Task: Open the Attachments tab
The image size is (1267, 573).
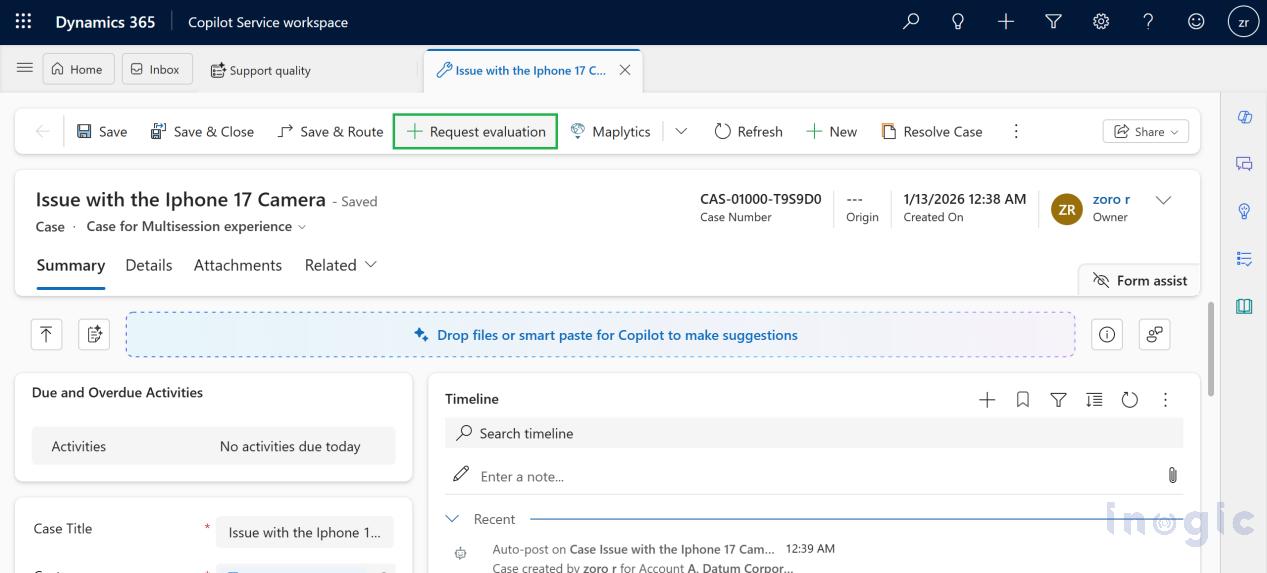Action: [238, 265]
